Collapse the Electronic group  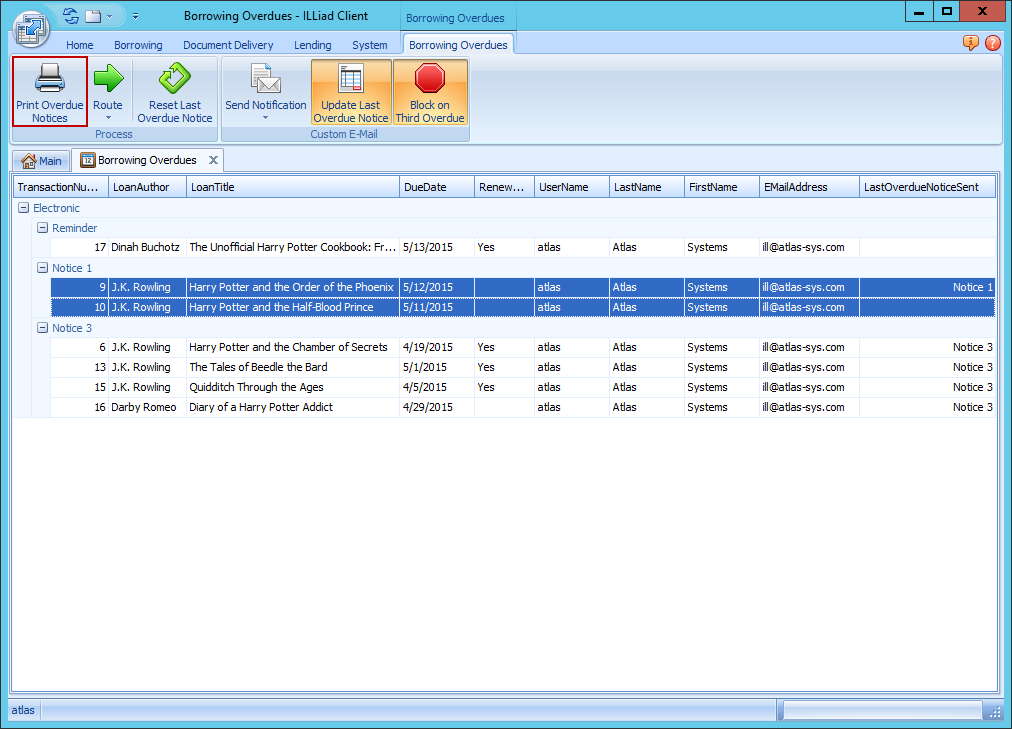click(23, 208)
